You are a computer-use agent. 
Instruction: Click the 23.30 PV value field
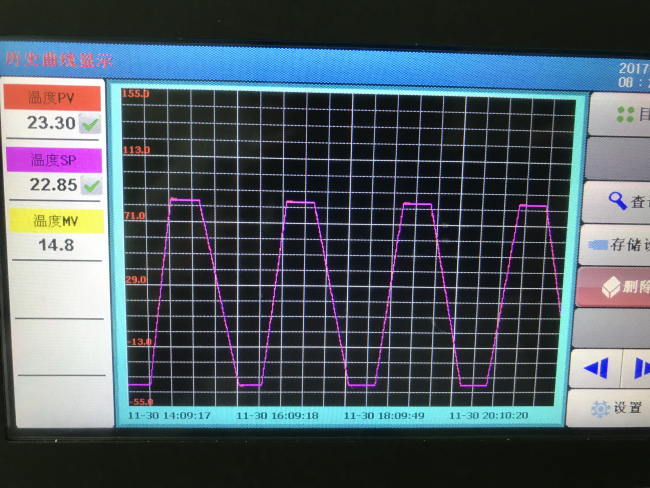pos(47,124)
